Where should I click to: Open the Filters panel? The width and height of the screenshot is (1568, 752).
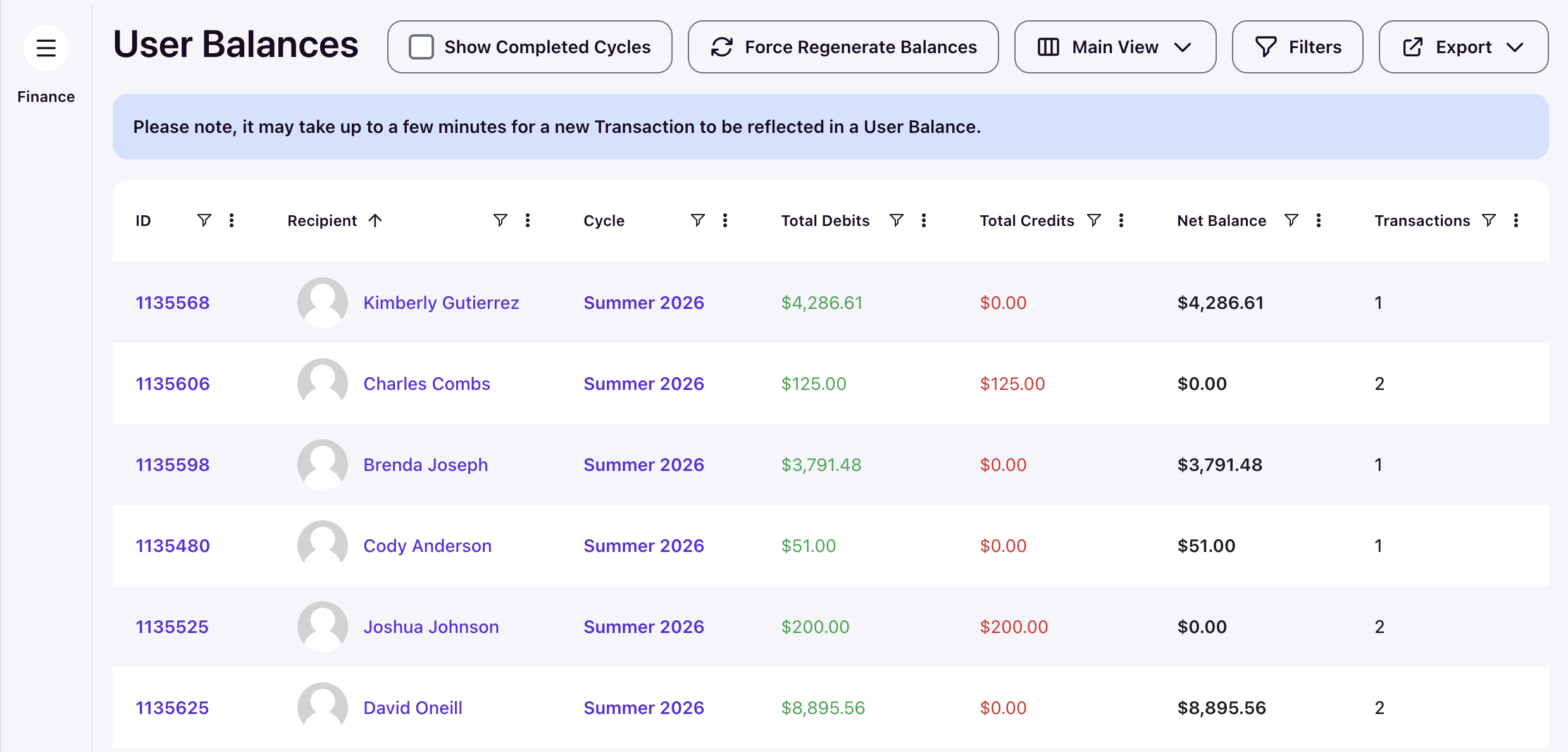[x=1297, y=47]
